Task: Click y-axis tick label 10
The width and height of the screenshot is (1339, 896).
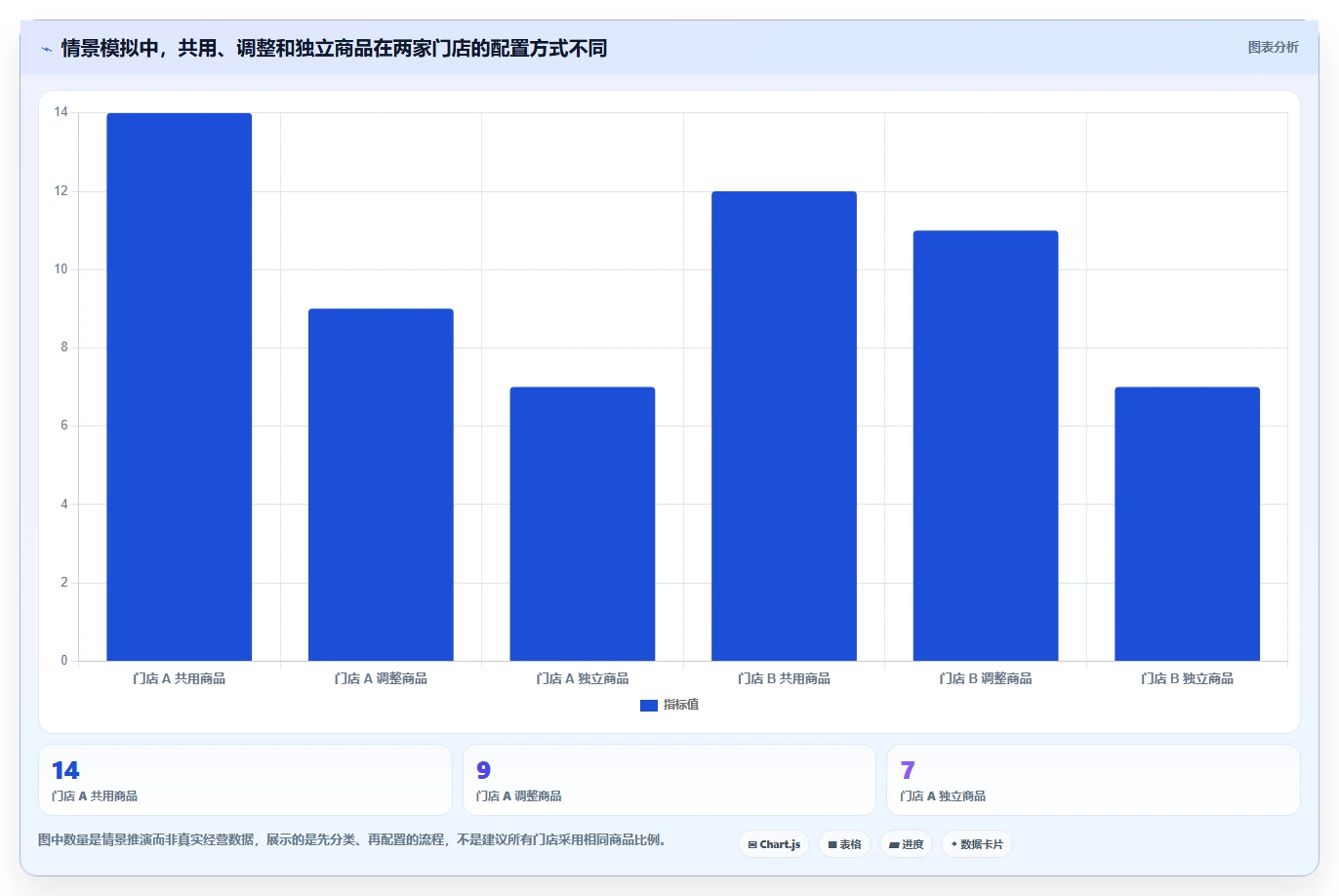Action: (61, 269)
